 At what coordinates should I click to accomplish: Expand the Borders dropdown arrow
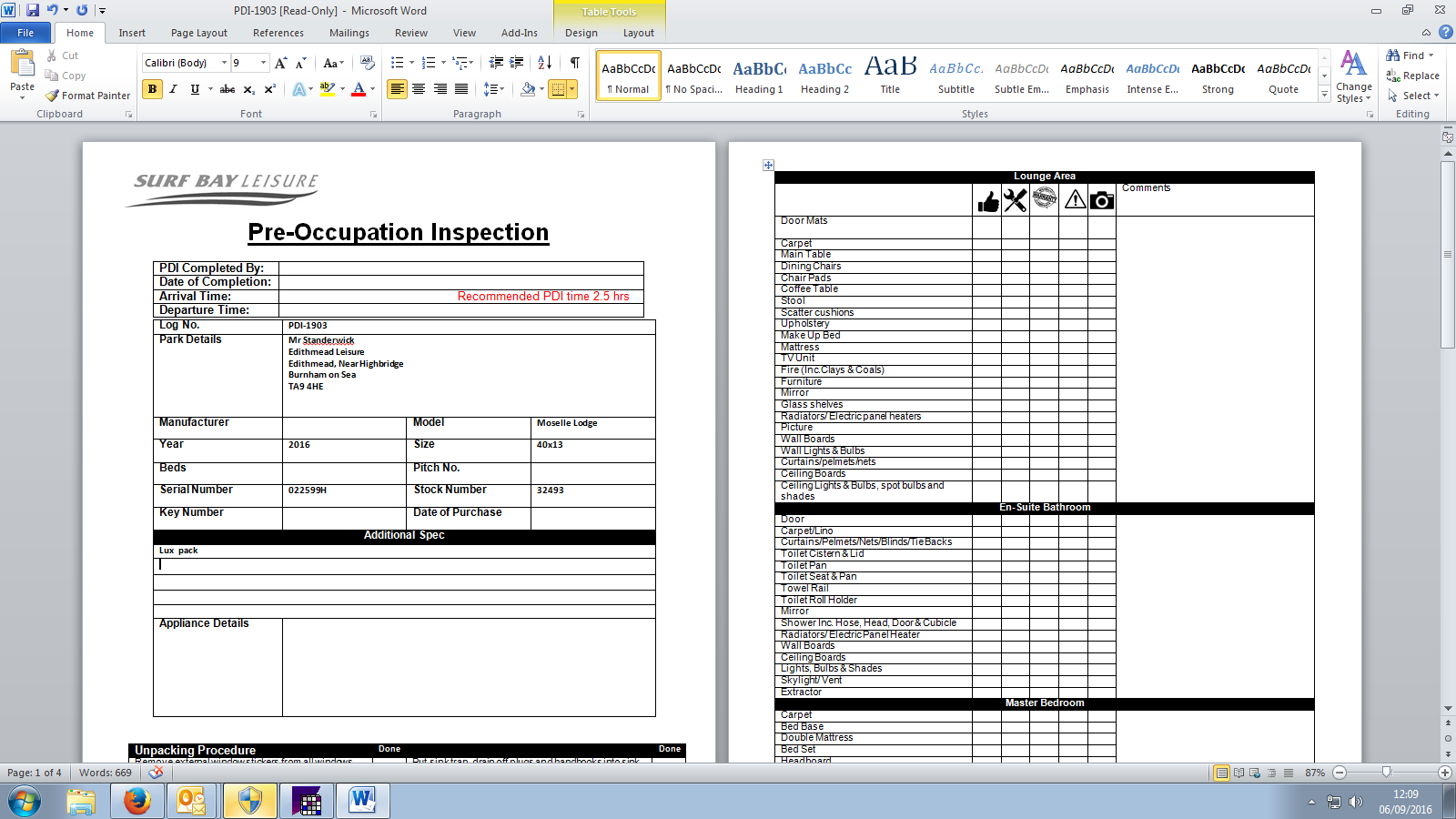pos(571,89)
